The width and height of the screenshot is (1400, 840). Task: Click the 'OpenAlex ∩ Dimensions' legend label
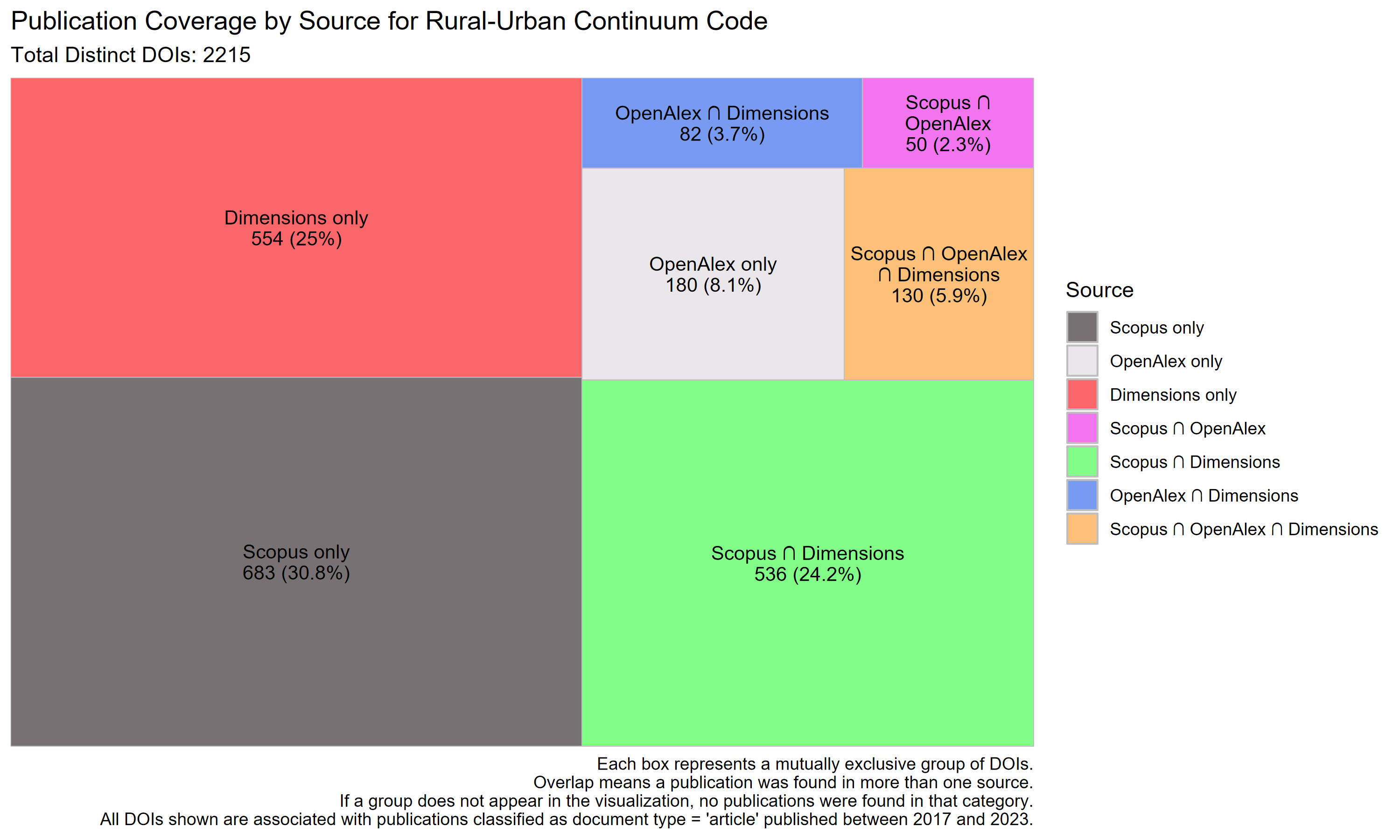tap(1204, 496)
